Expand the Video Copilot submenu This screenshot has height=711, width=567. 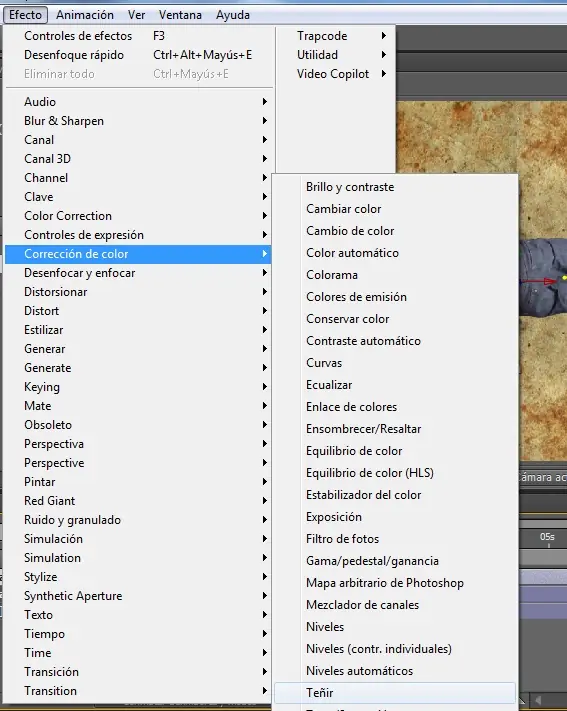336,74
